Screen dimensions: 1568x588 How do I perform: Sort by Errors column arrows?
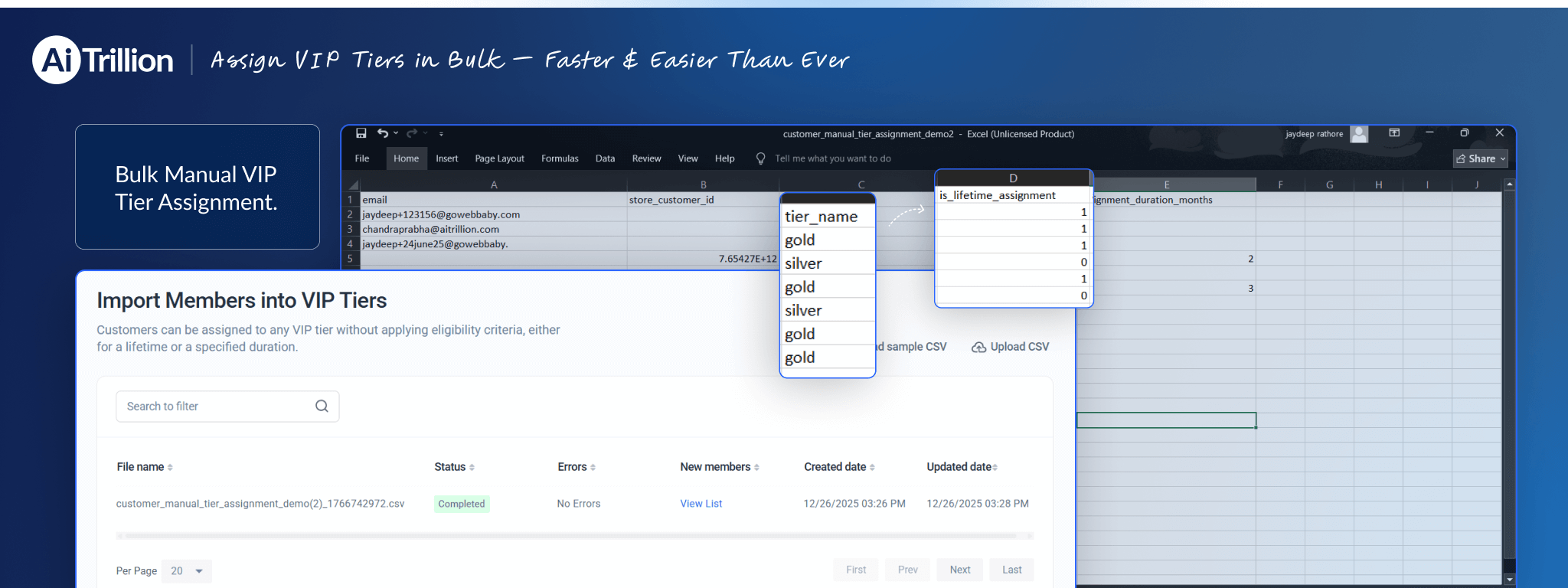tap(593, 467)
